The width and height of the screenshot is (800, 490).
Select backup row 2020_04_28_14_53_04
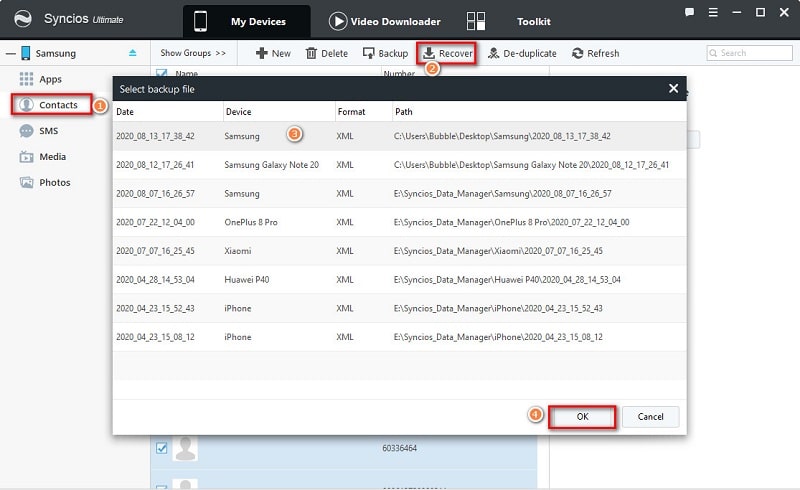pyautogui.click(x=399, y=280)
